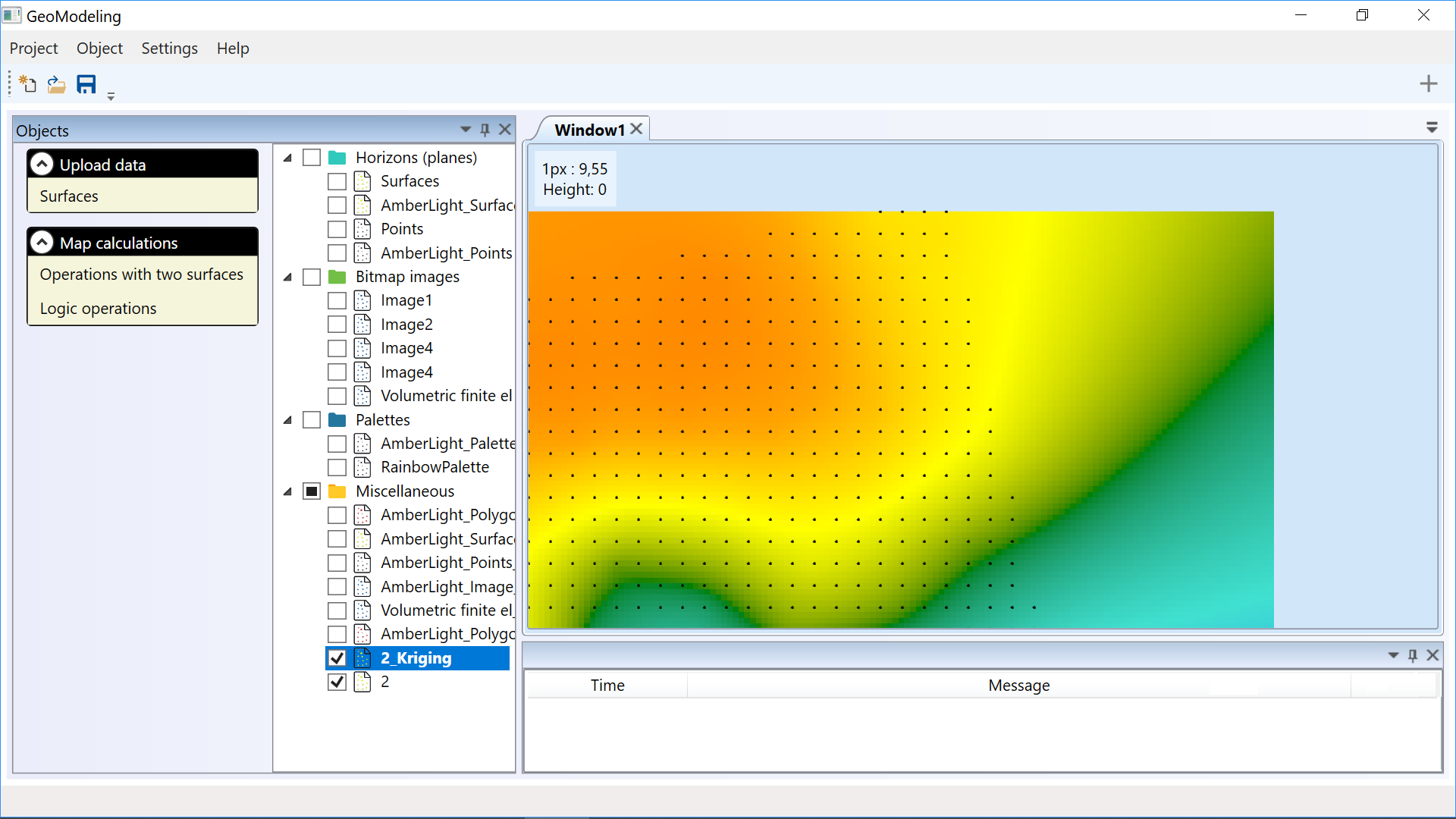Screen dimensions: 1456x819
Task: Close the Objects panel
Action: [505, 130]
